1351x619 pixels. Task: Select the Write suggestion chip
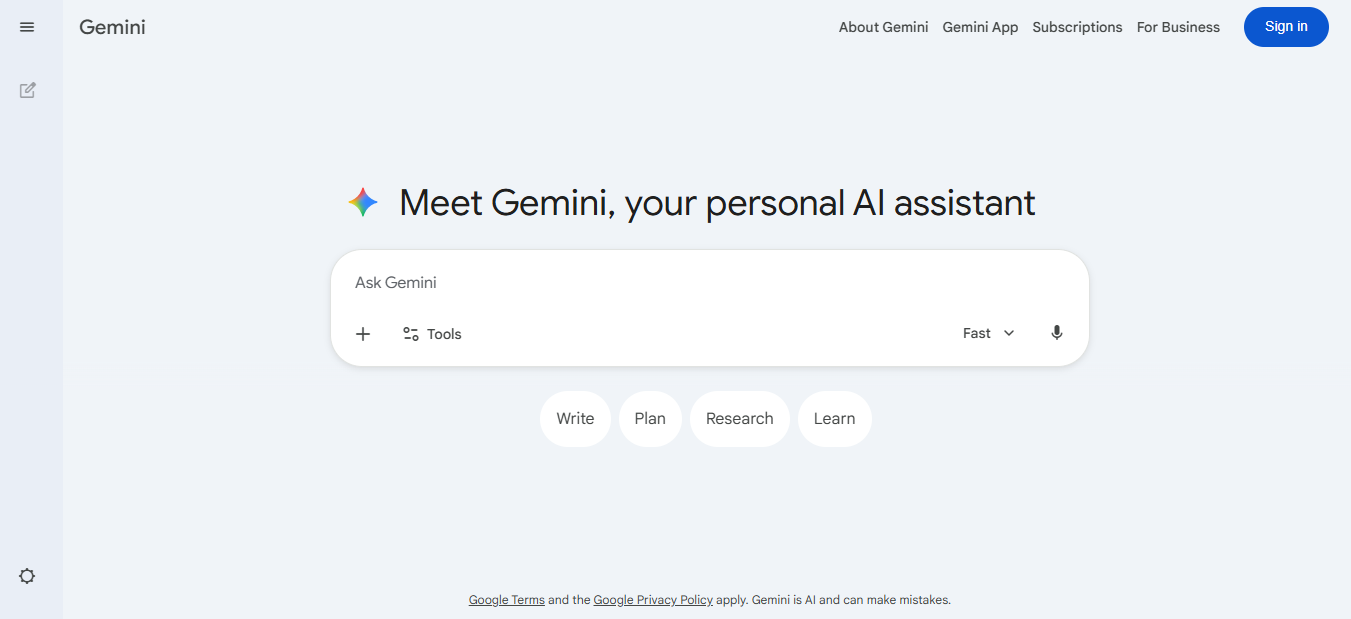click(575, 419)
